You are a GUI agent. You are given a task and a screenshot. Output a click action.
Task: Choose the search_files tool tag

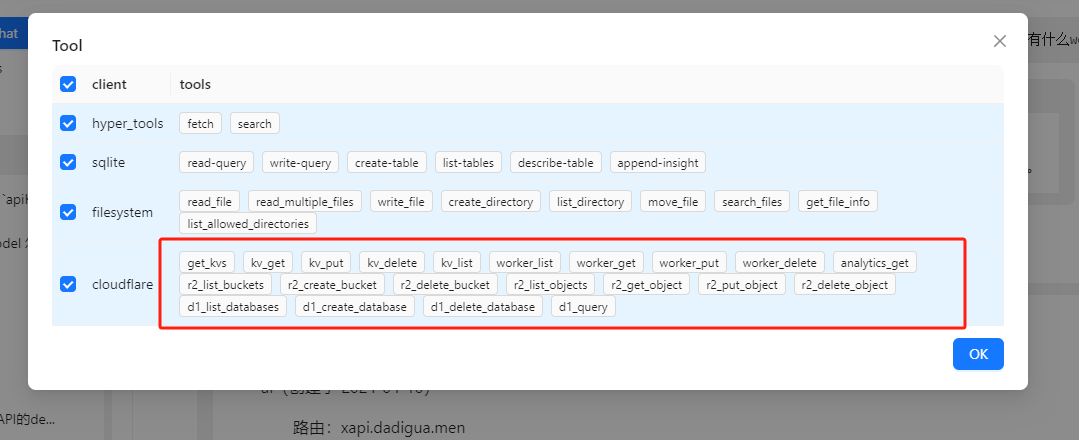tap(752, 202)
